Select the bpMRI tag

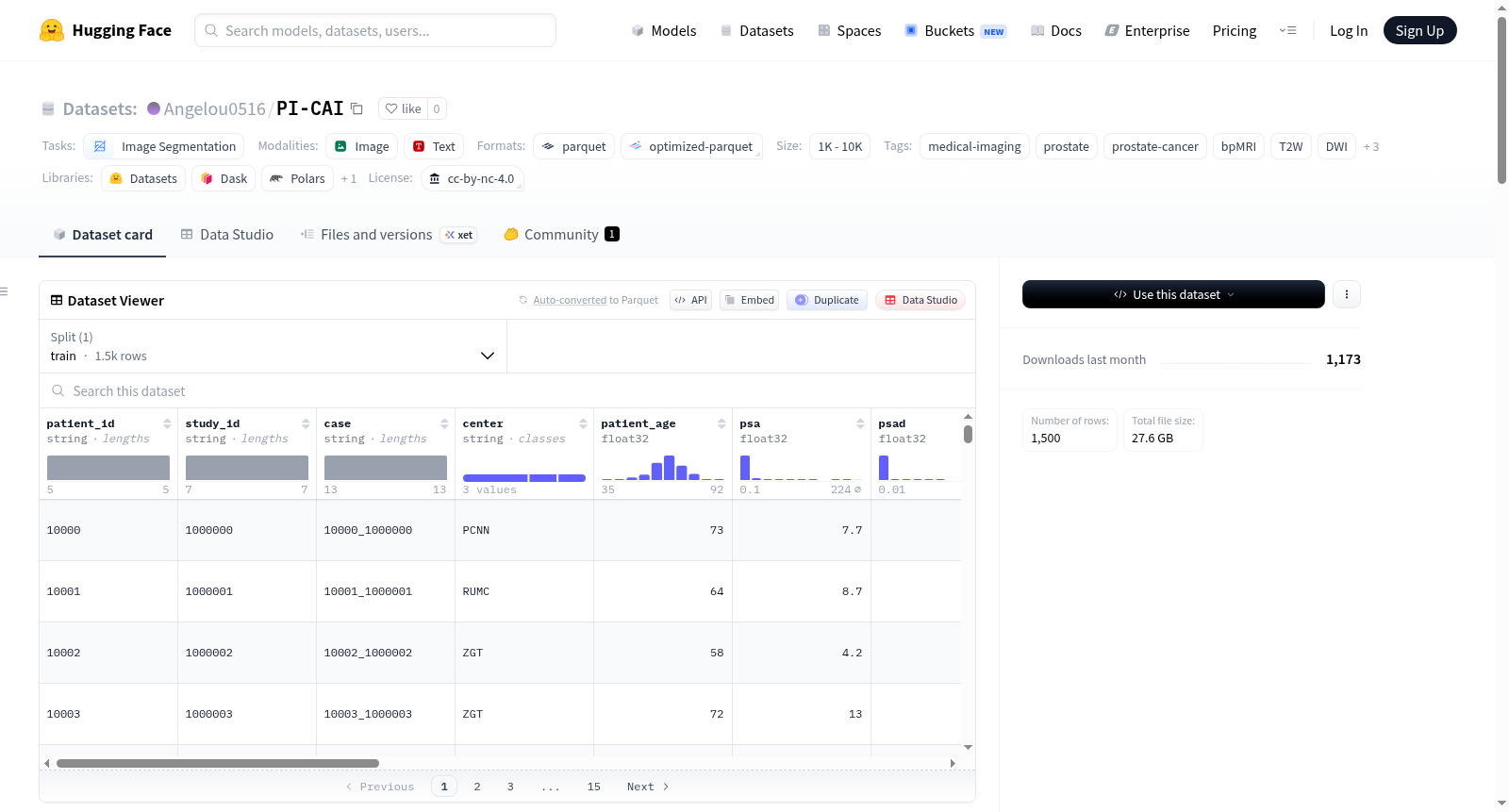1238,146
